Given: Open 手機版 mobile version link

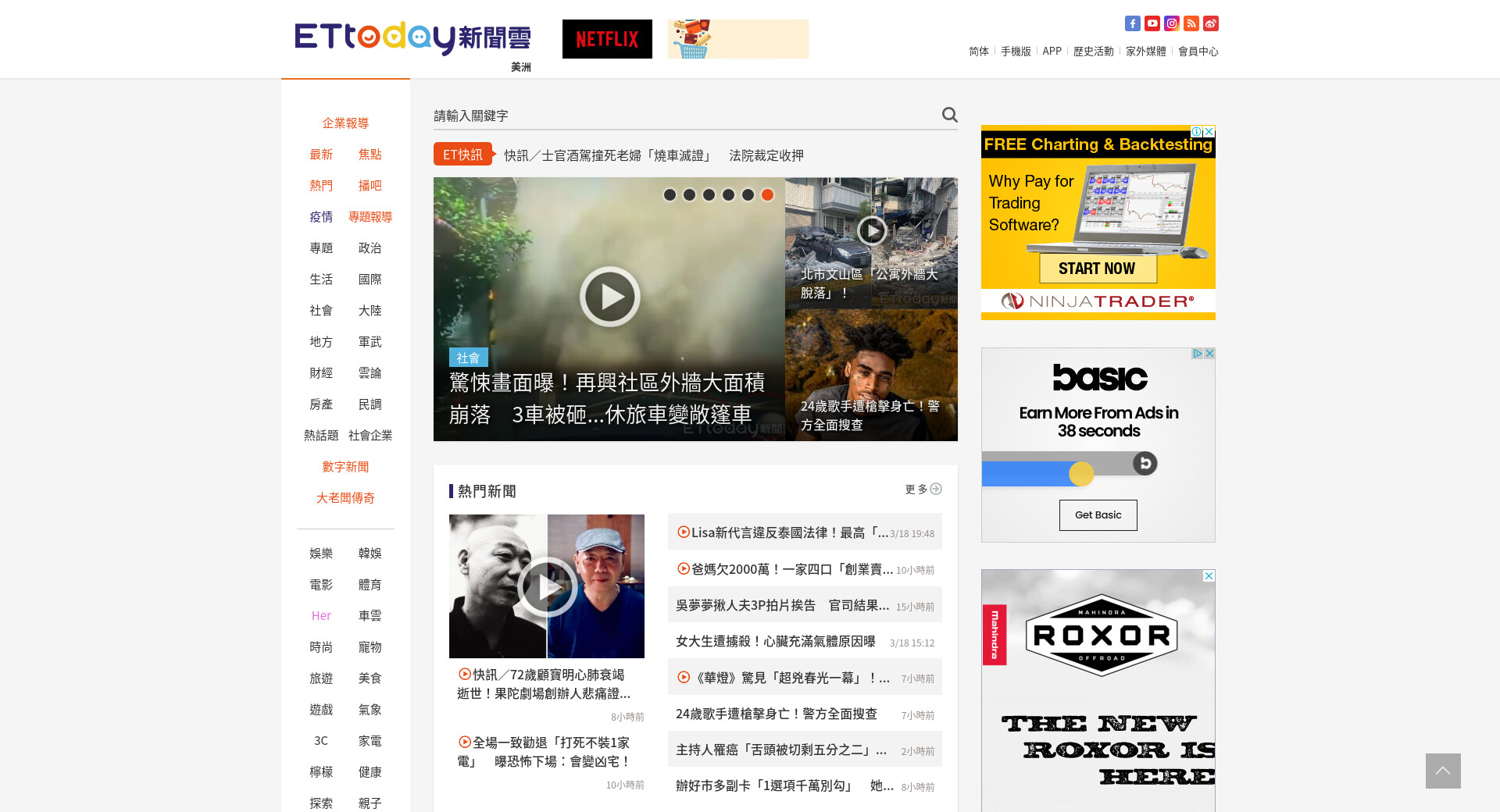Looking at the screenshot, I should pos(1016,52).
